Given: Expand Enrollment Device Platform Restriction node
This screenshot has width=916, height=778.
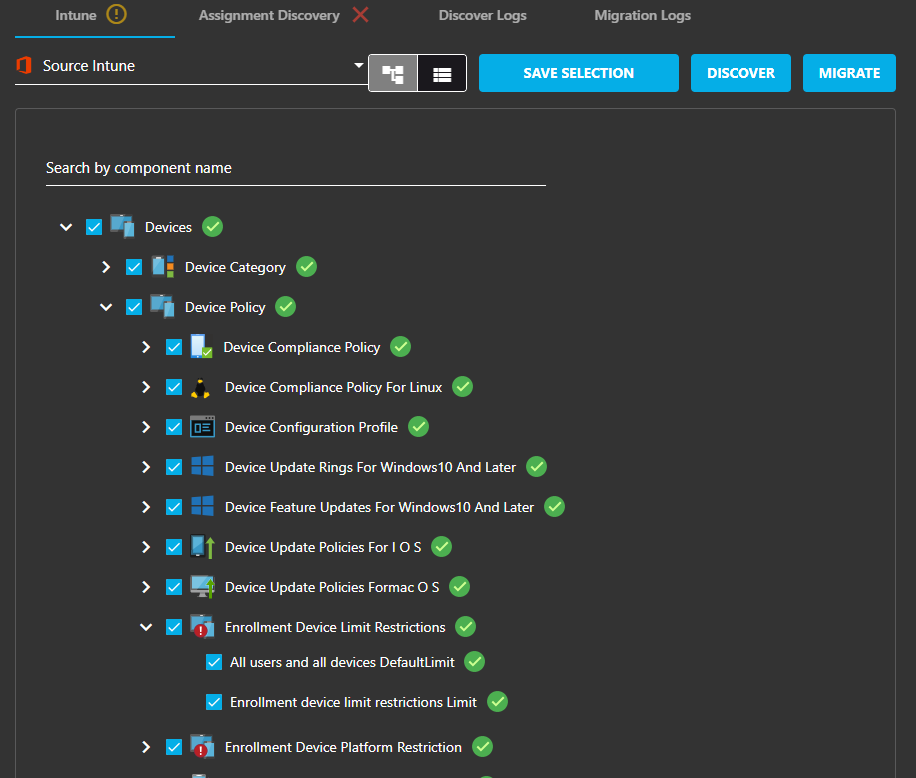Looking at the screenshot, I should pos(146,747).
